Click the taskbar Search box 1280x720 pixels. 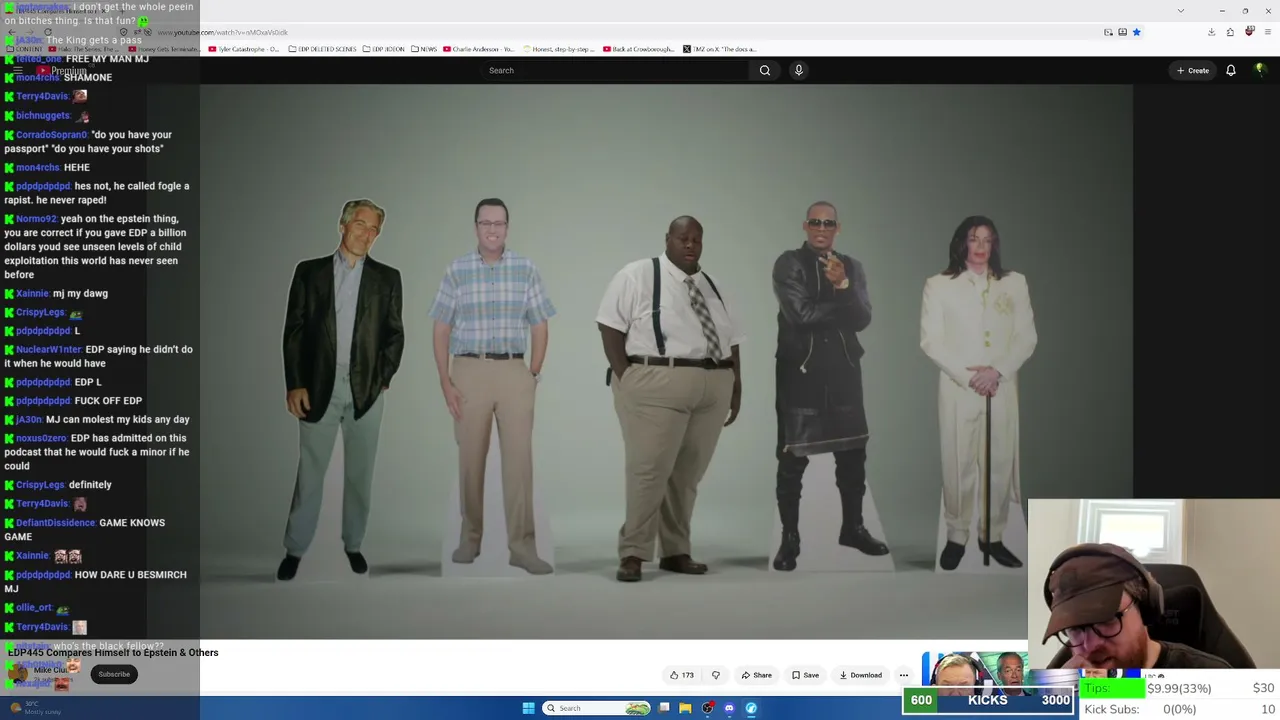pyautogui.click(x=598, y=708)
